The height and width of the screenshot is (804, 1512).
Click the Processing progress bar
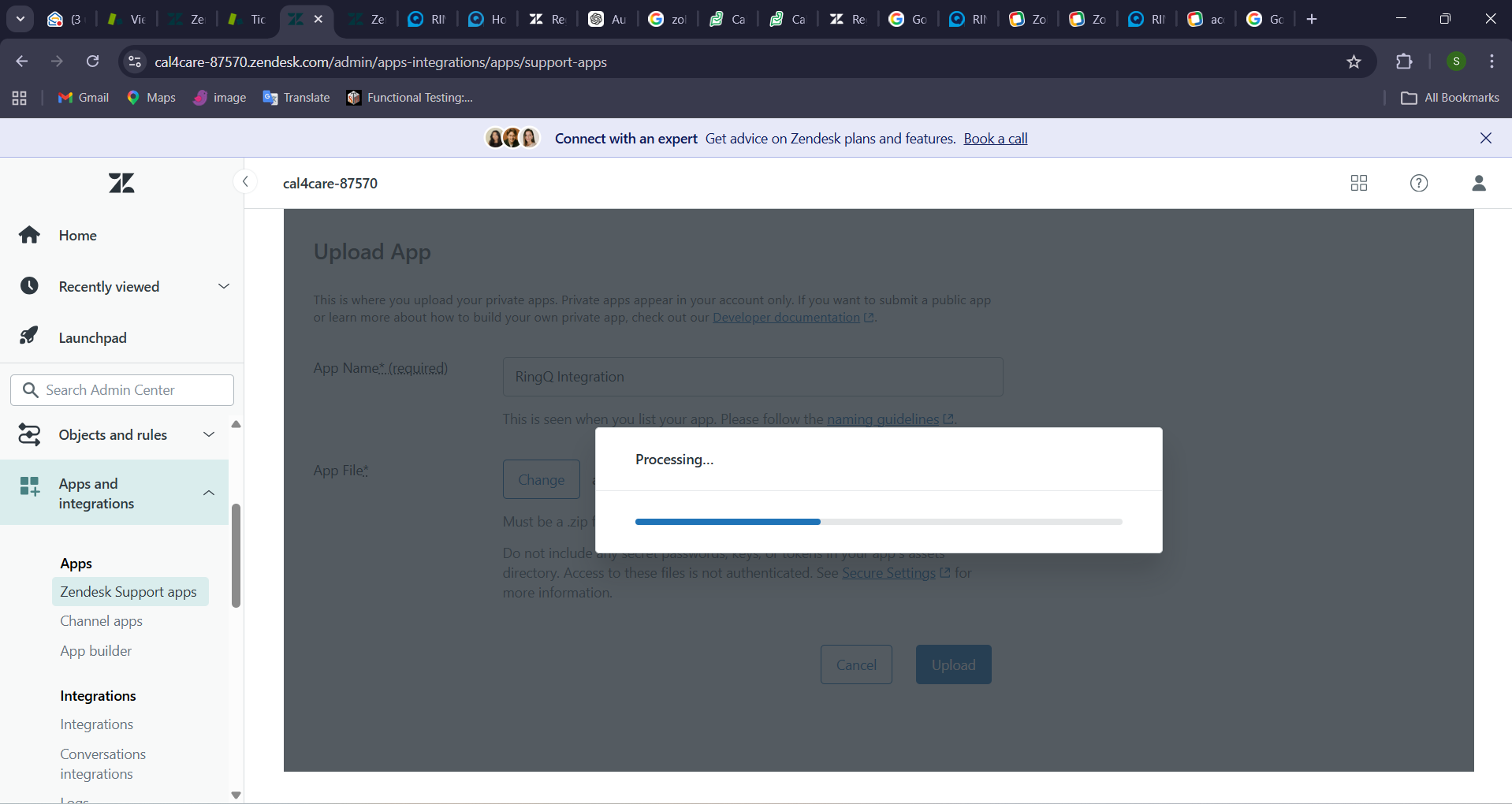coord(878,522)
